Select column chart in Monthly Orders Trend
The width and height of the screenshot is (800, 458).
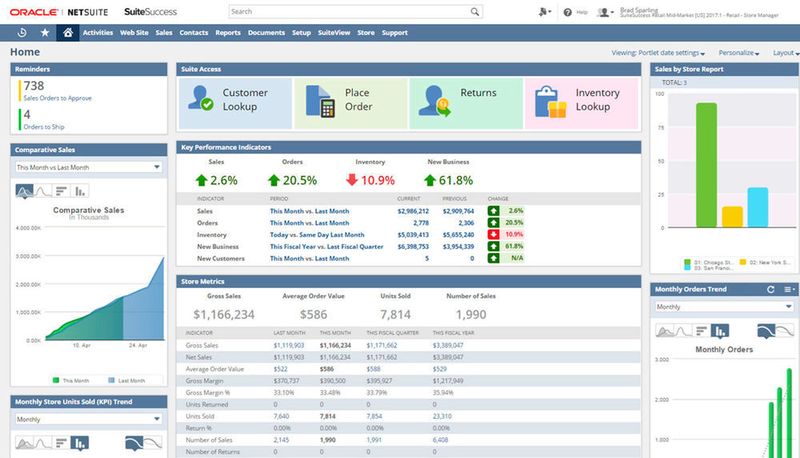720,332
